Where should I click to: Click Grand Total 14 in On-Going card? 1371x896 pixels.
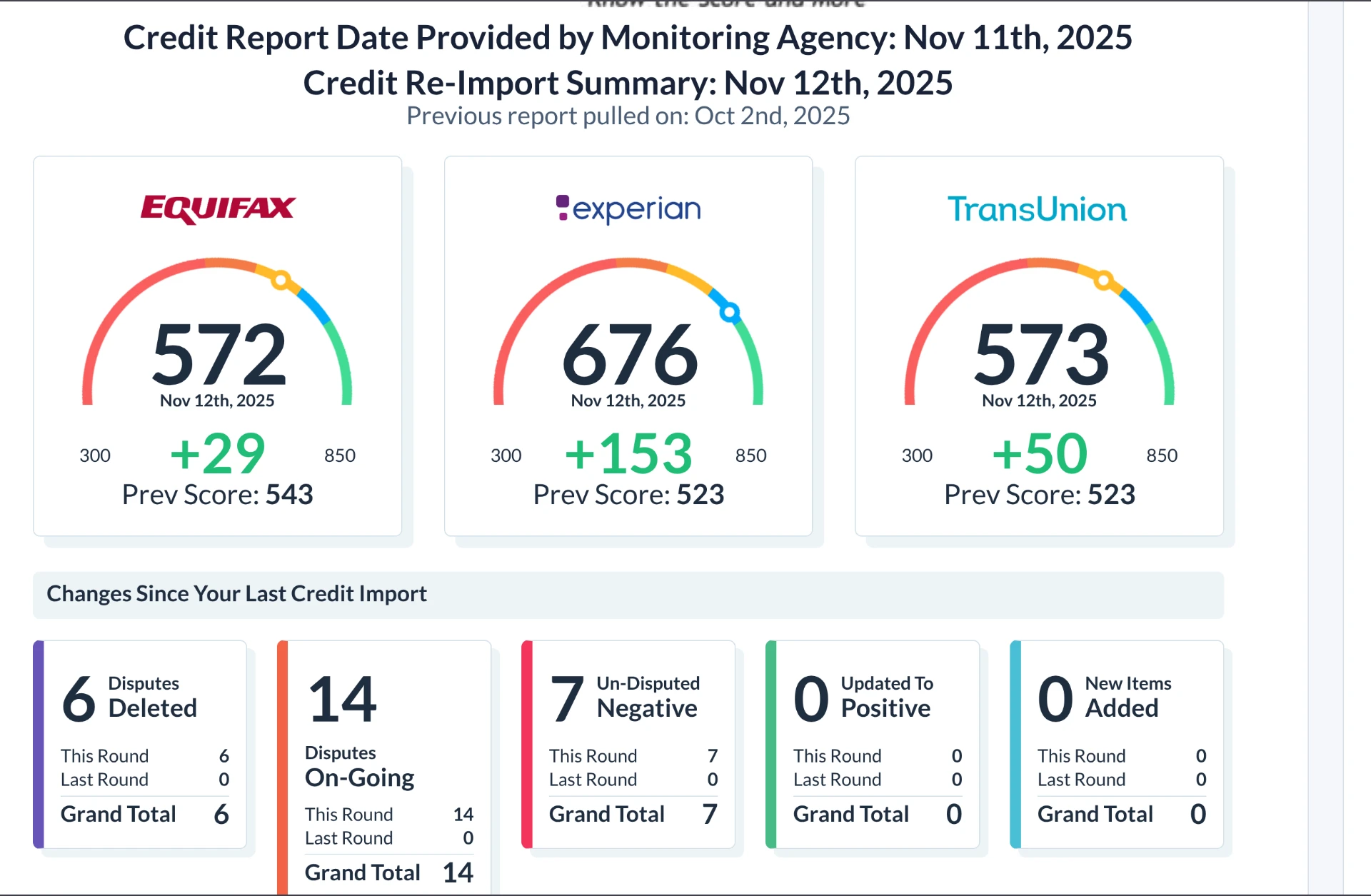389,873
